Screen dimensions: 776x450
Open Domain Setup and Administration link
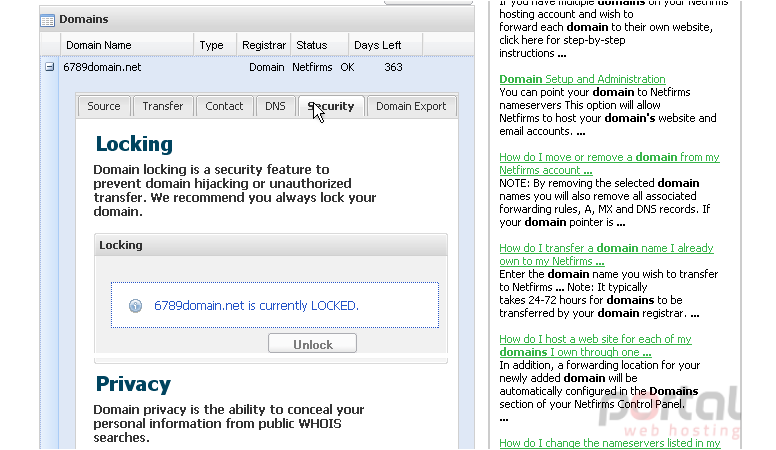[582, 79]
